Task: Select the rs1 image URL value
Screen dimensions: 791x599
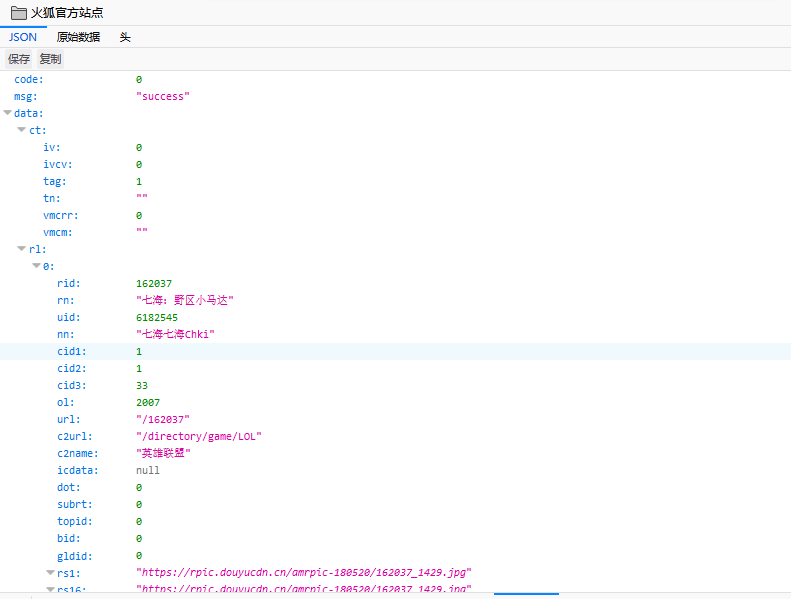Action: [304, 572]
